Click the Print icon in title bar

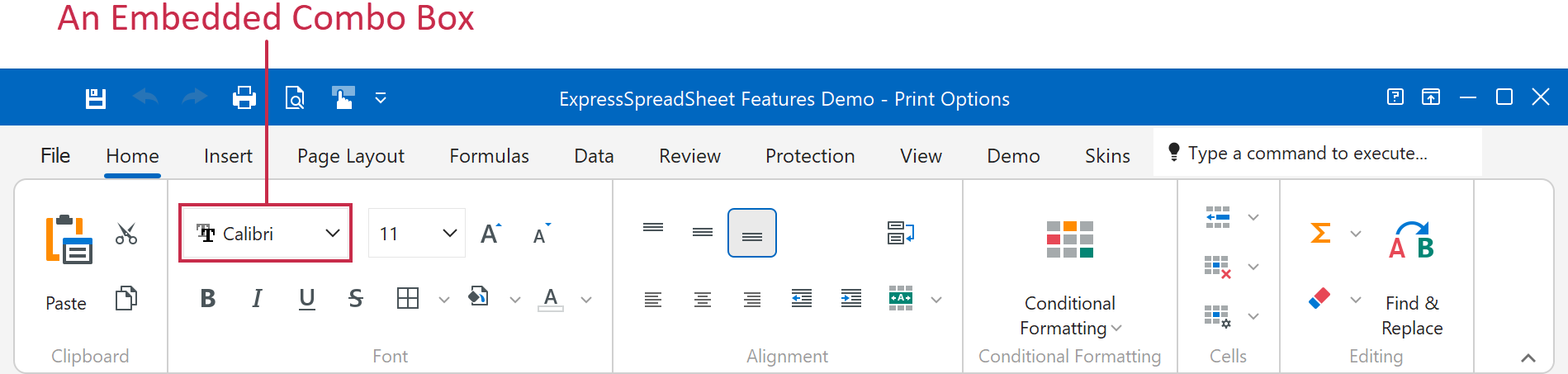244,99
